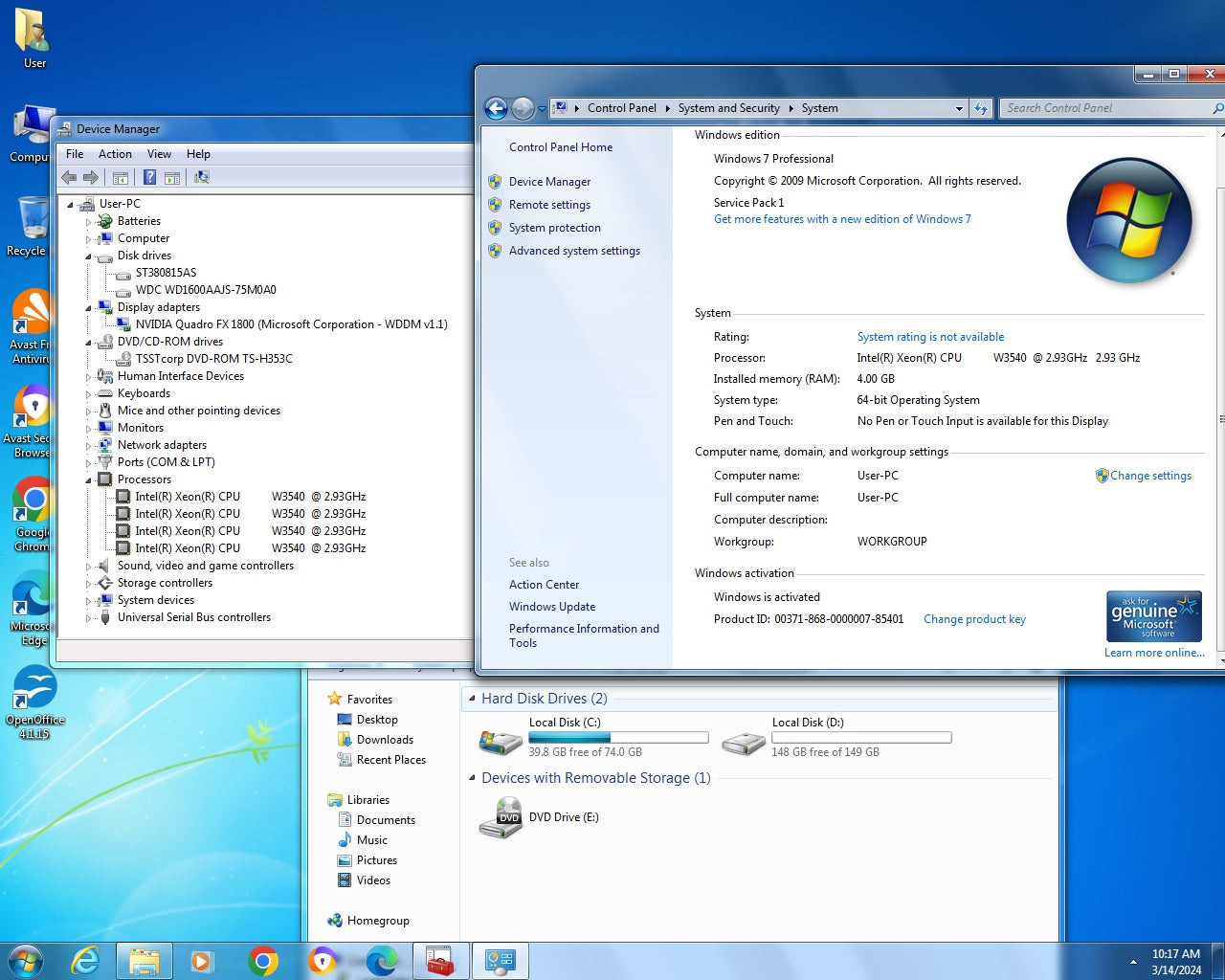Expand the Sound, video and game controllers node
This screenshot has height=980, width=1225.
[89, 567]
